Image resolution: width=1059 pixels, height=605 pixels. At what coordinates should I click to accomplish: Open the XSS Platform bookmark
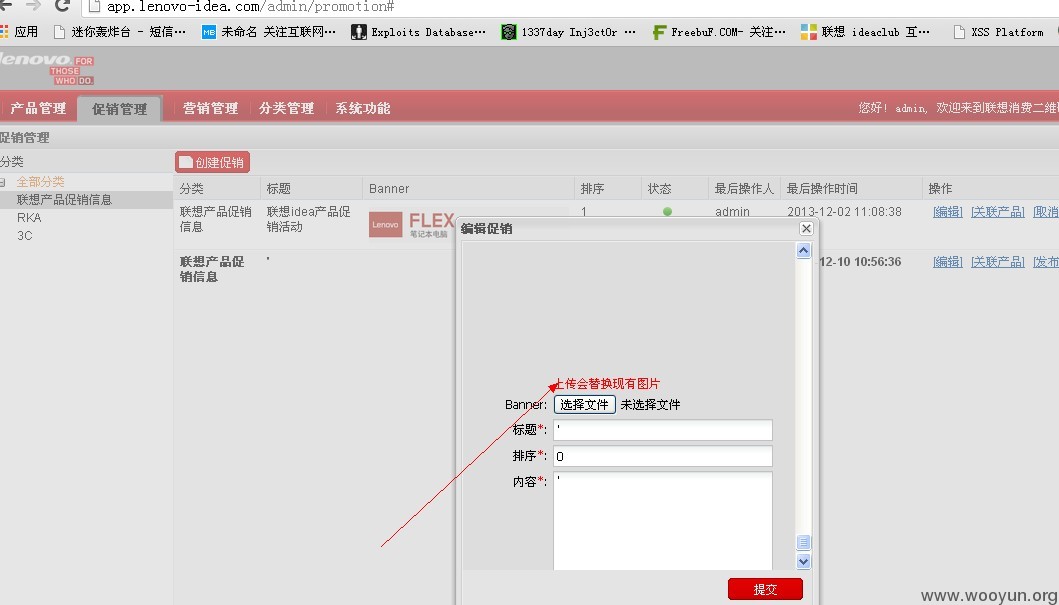click(998, 32)
